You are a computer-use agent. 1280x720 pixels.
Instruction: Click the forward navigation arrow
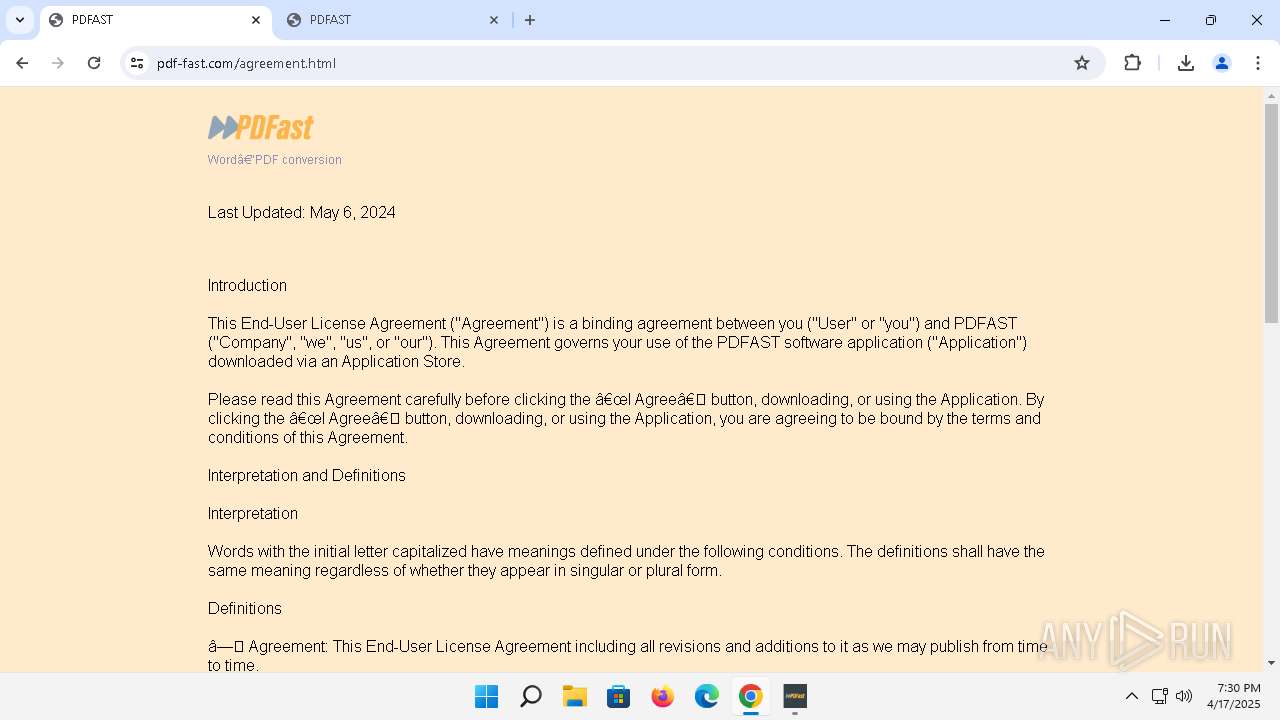tap(58, 63)
